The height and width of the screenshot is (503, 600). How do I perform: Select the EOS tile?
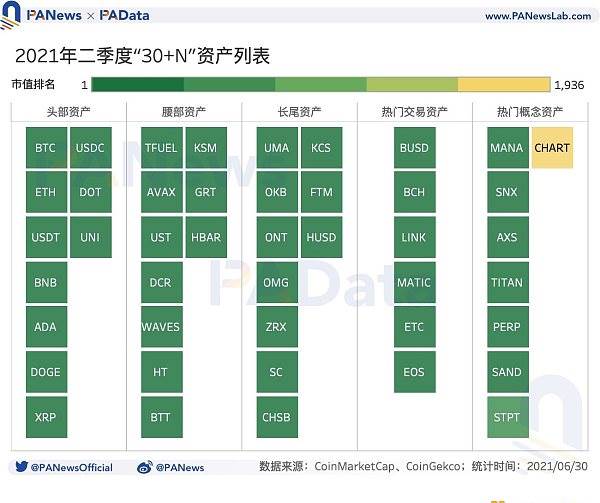(415, 372)
